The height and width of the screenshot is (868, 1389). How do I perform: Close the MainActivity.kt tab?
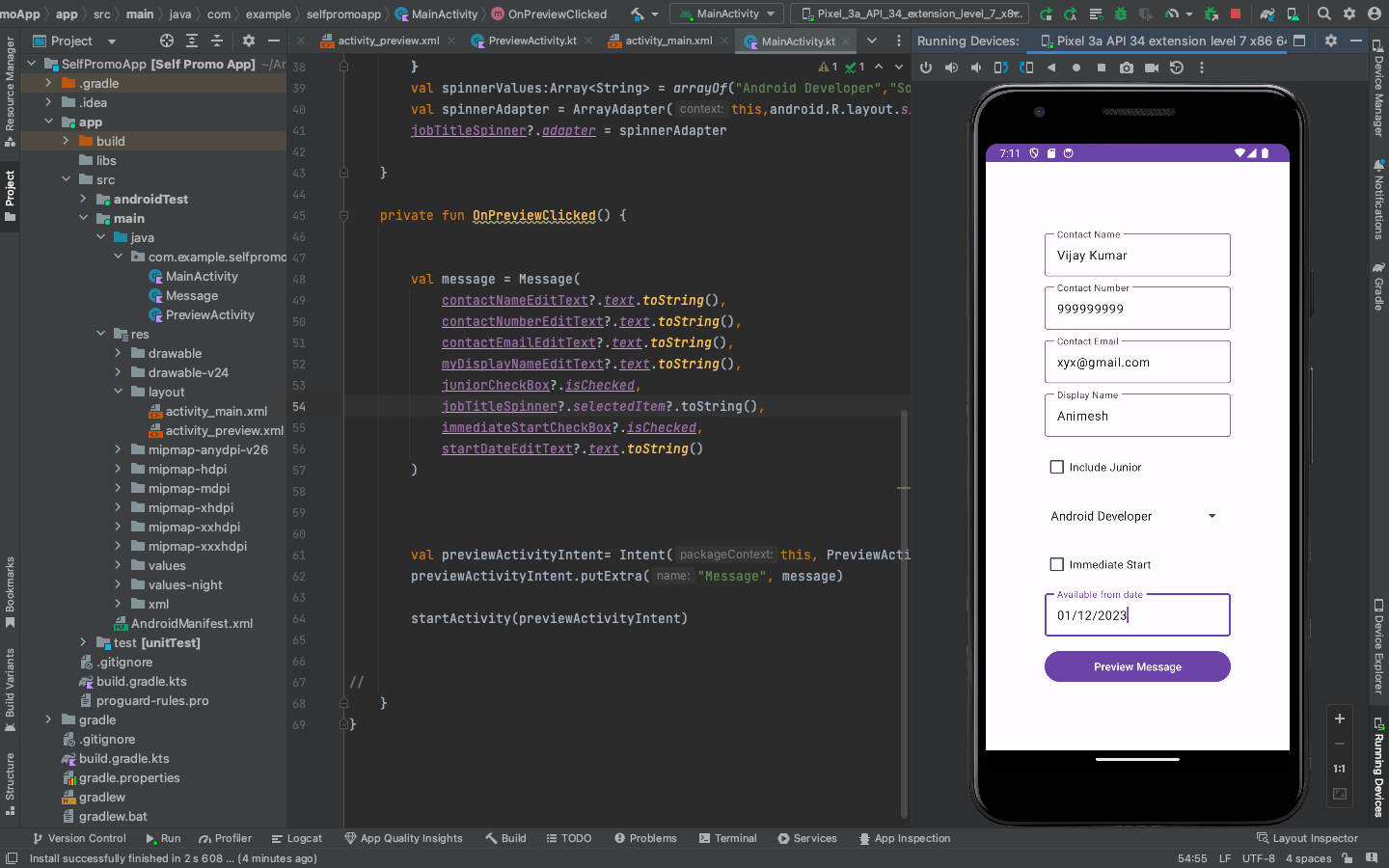(846, 41)
